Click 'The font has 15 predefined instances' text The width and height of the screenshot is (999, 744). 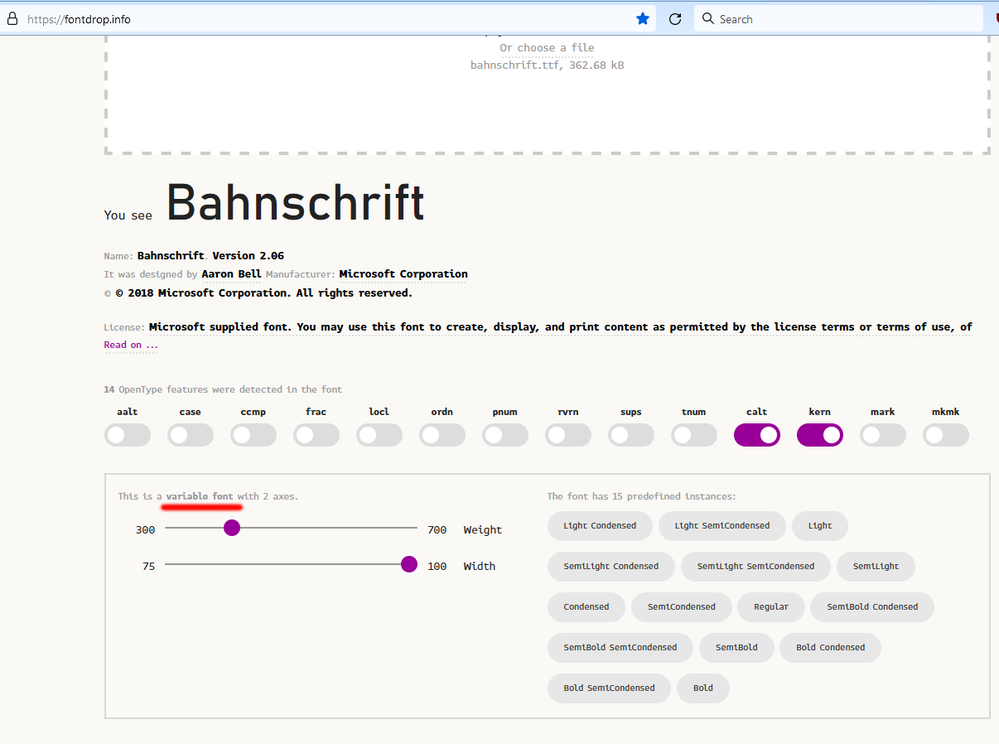click(x=642, y=496)
